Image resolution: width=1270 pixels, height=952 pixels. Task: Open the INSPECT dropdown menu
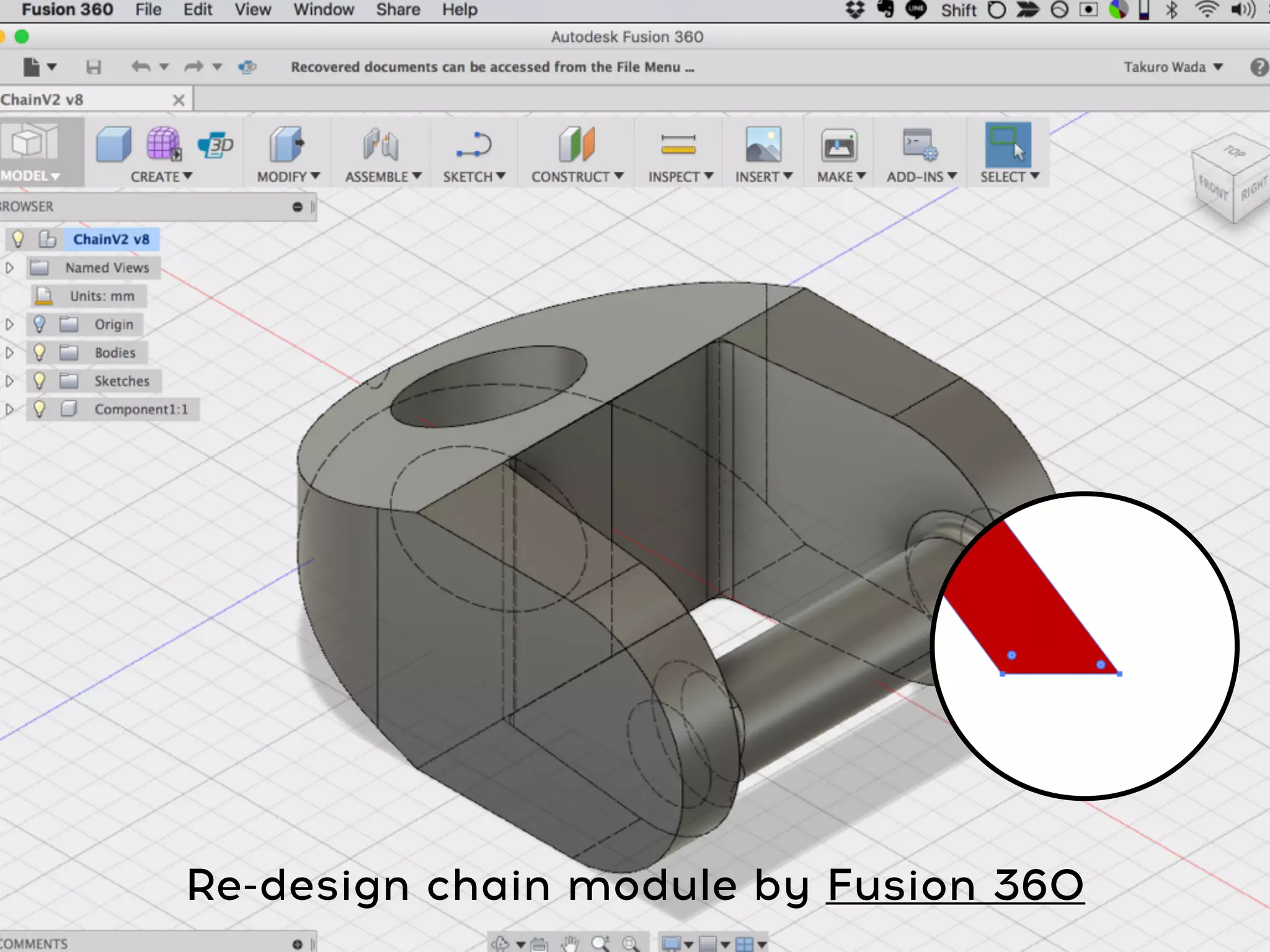[x=681, y=177]
